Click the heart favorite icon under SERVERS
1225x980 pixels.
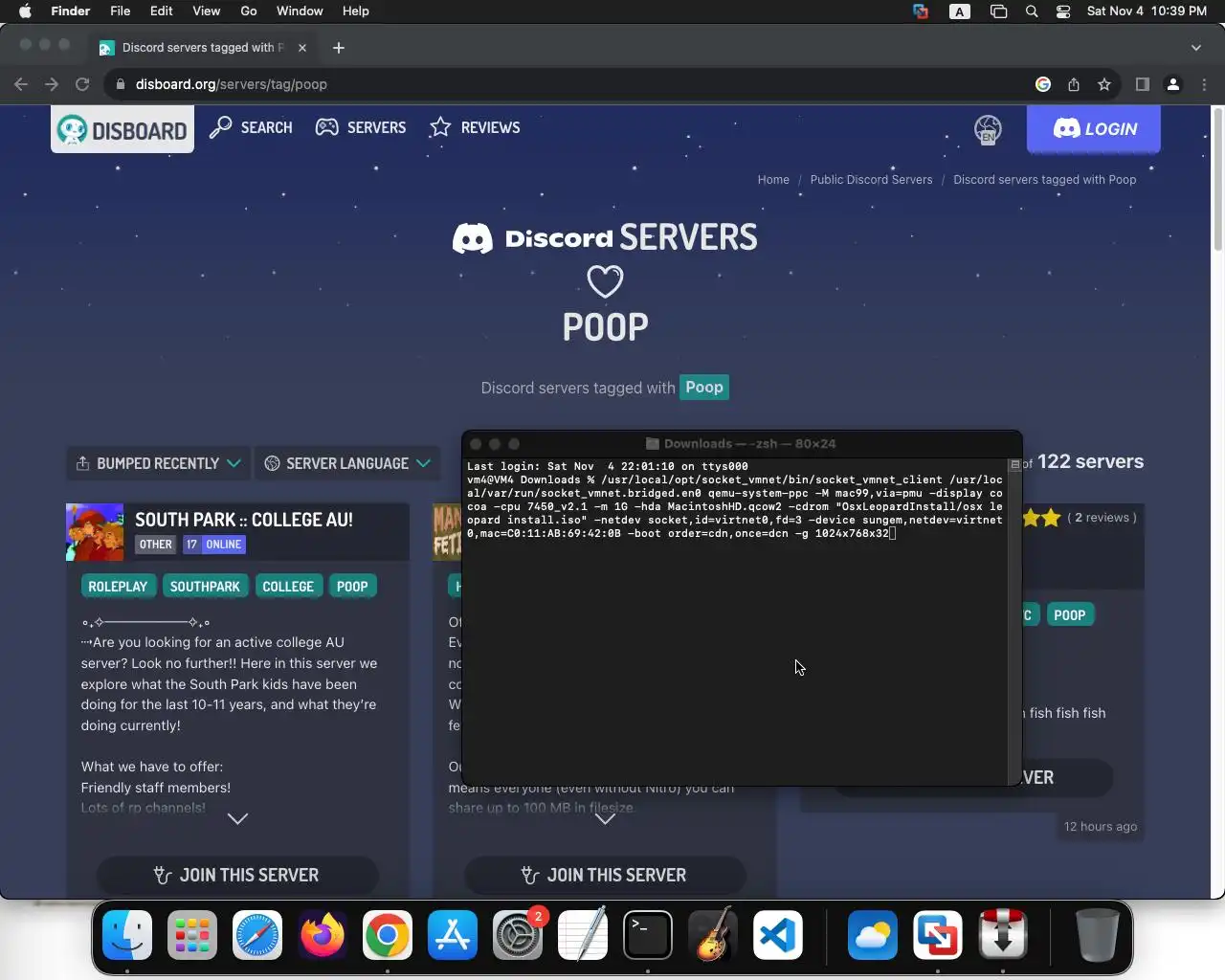[605, 281]
